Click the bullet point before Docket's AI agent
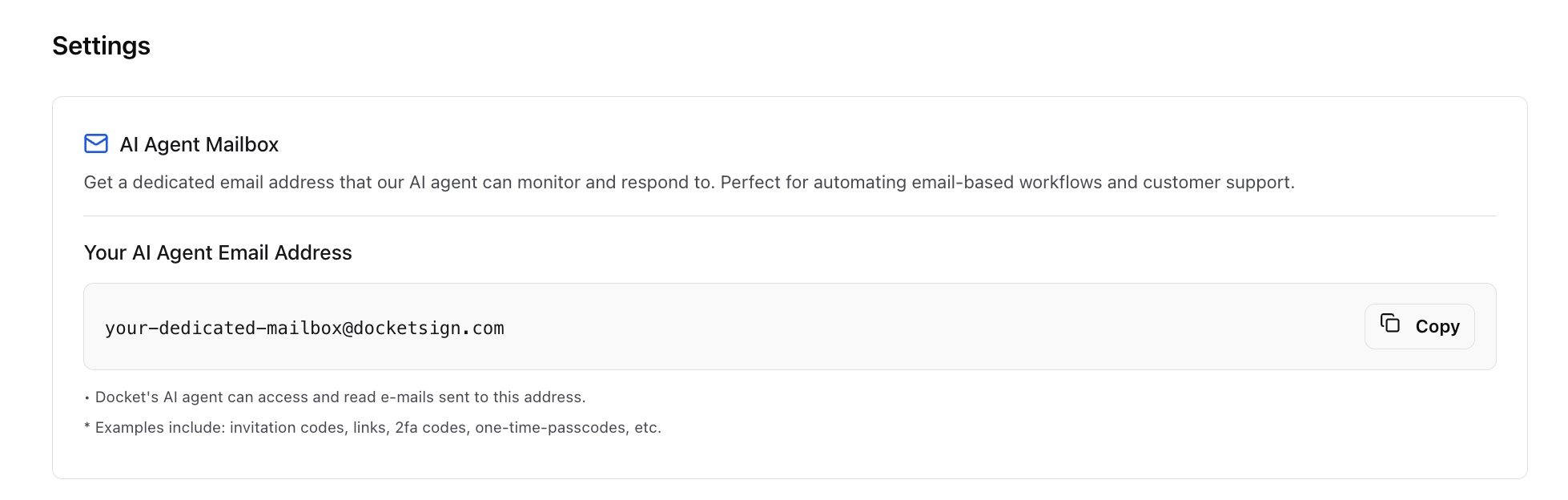The height and width of the screenshot is (500, 1568). point(87,397)
